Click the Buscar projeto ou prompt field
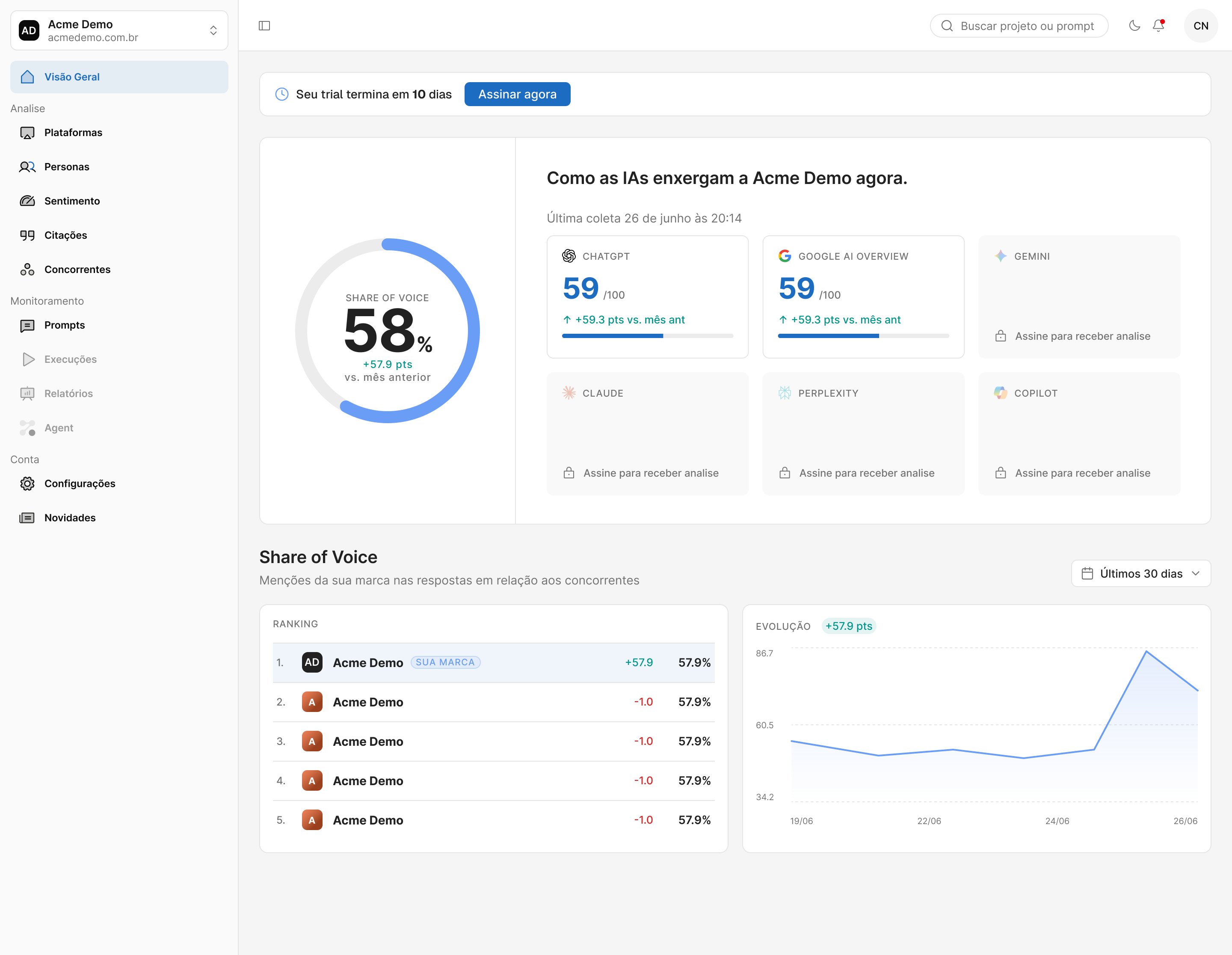 tap(1019, 26)
